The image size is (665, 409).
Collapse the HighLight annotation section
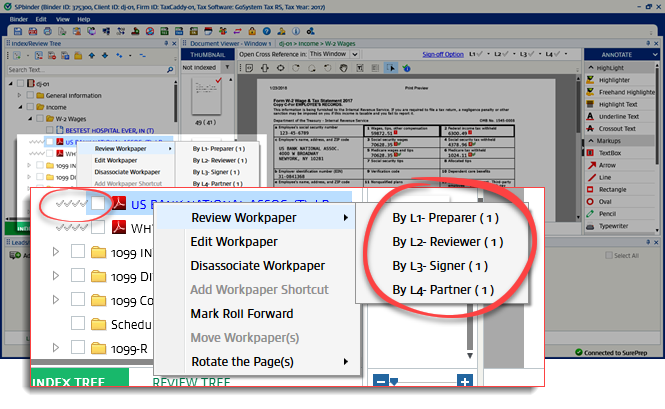point(591,68)
